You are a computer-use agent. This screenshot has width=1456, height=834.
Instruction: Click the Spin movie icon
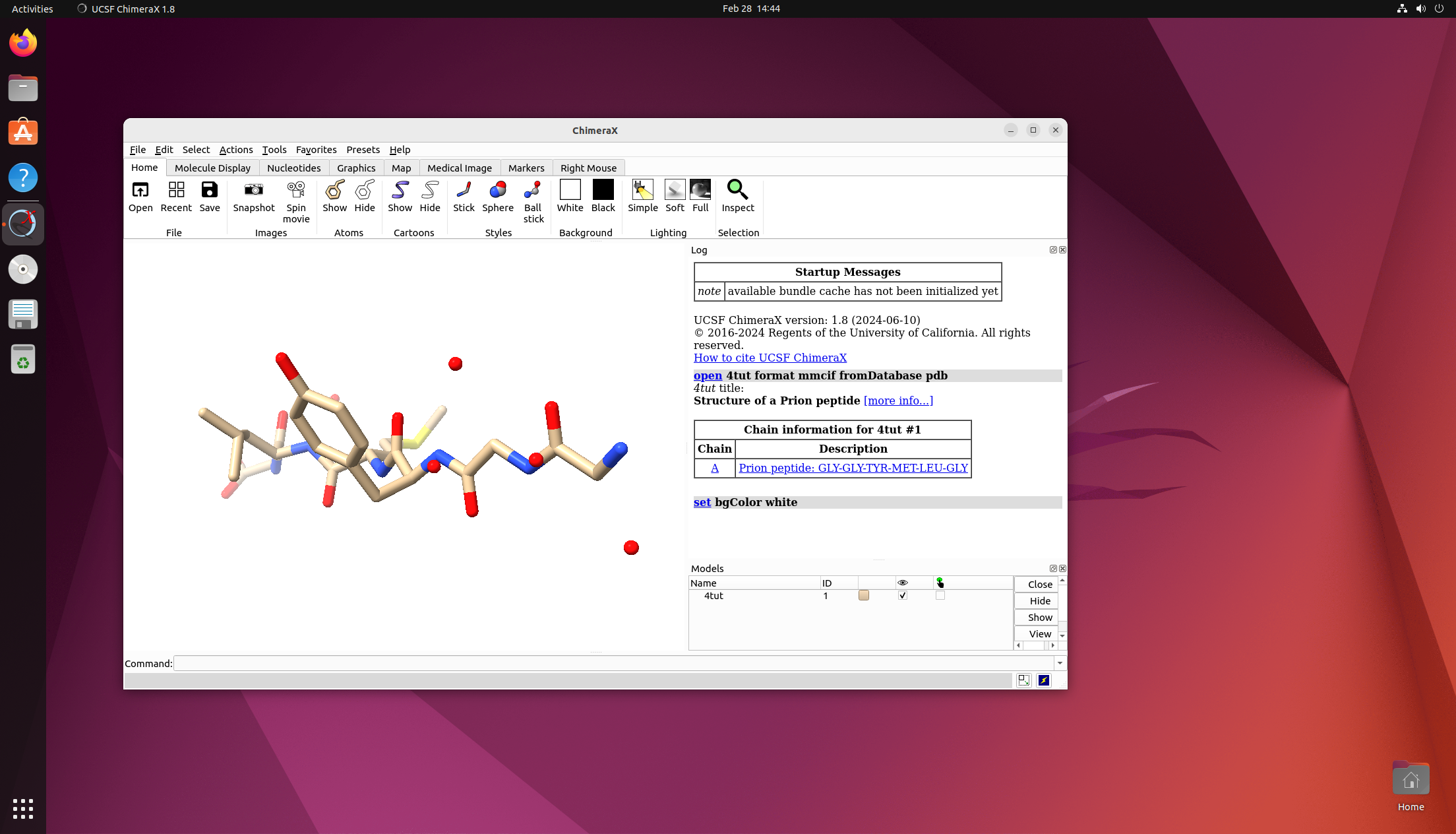pos(296,191)
